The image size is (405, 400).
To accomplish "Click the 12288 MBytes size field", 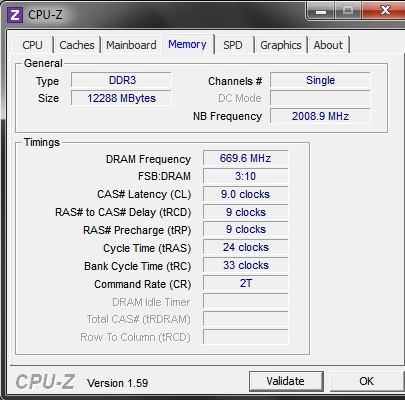I will point(121,98).
